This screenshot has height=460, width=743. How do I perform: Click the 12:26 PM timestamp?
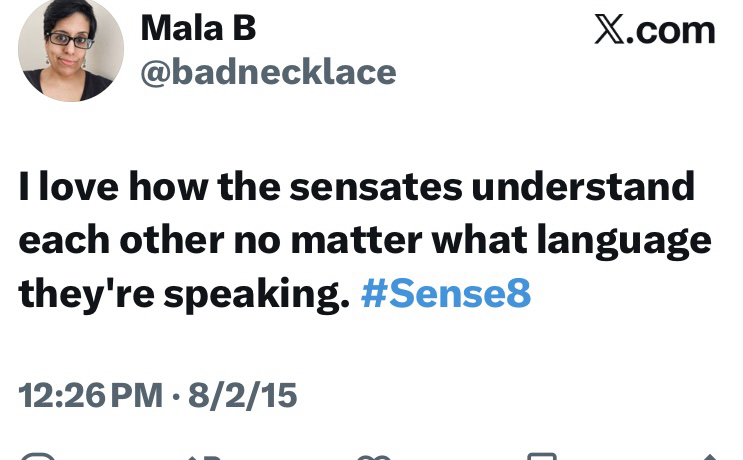pyautogui.click(x=90, y=395)
